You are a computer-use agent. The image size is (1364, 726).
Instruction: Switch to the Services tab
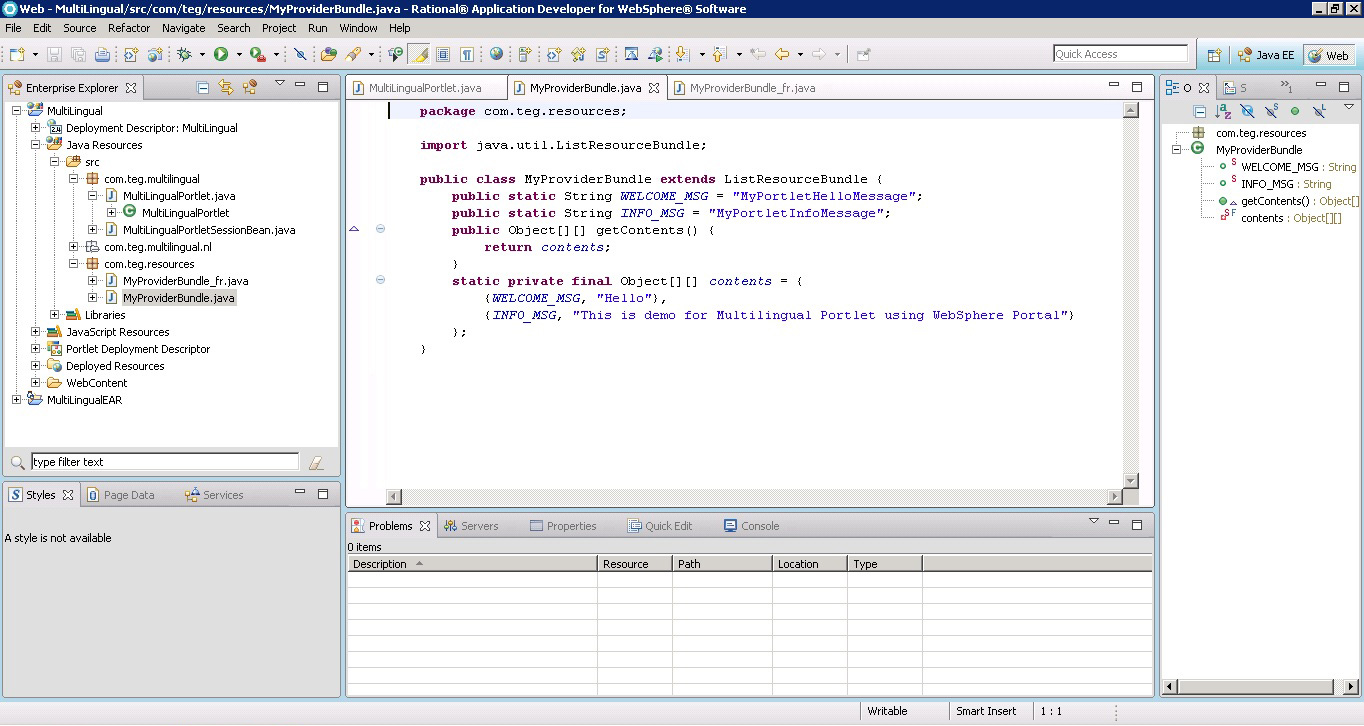tap(214, 495)
